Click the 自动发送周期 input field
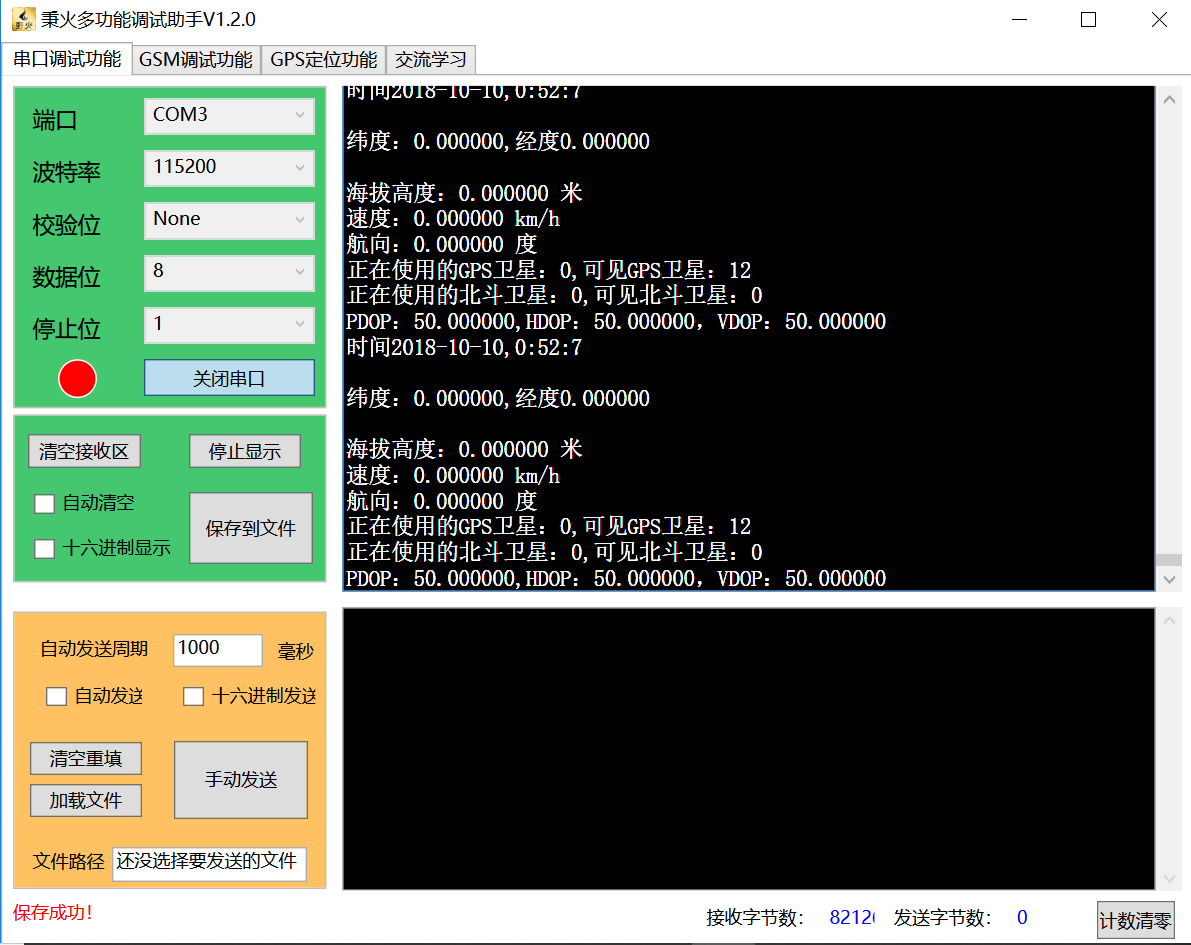The height and width of the screenshot is (945, 1191). [217, 649]
